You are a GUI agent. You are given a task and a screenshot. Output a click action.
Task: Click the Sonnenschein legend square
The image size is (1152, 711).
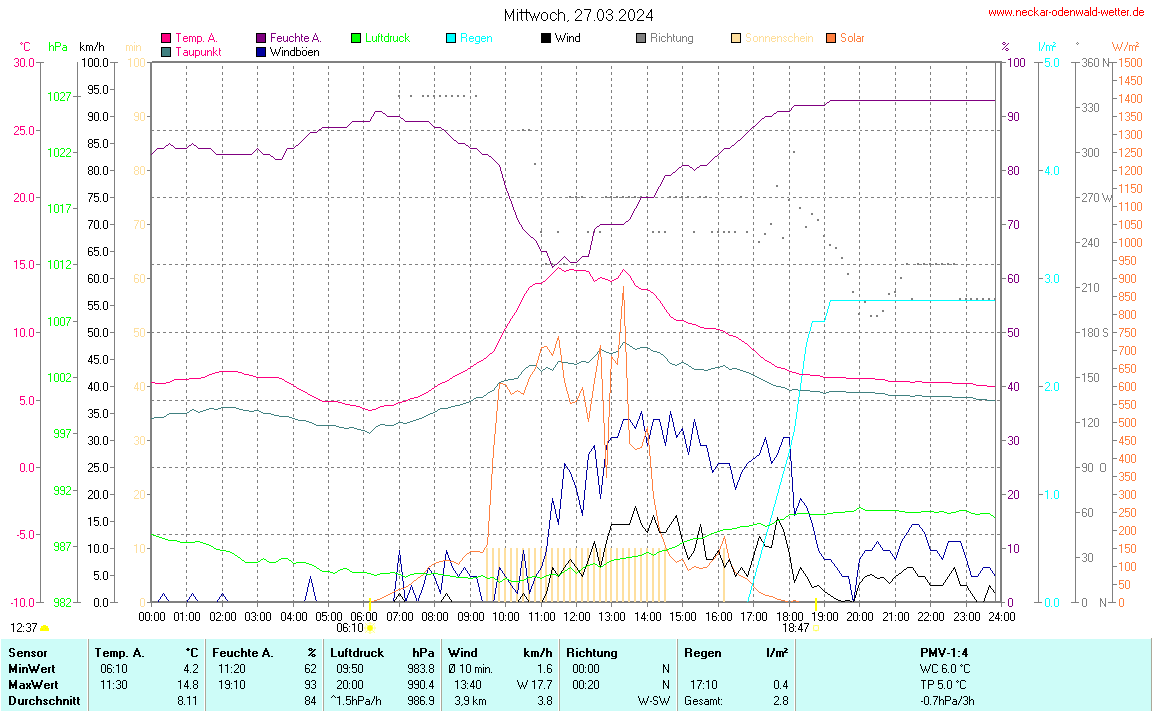click(736, 39)
